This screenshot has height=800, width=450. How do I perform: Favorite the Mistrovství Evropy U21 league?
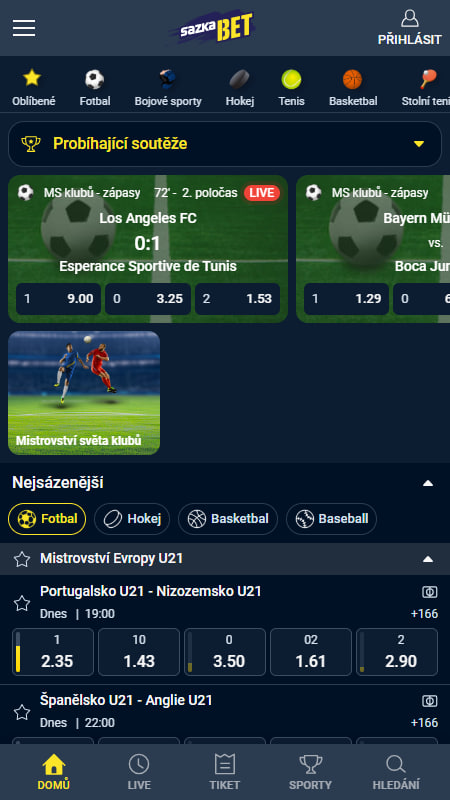(22, 559)
